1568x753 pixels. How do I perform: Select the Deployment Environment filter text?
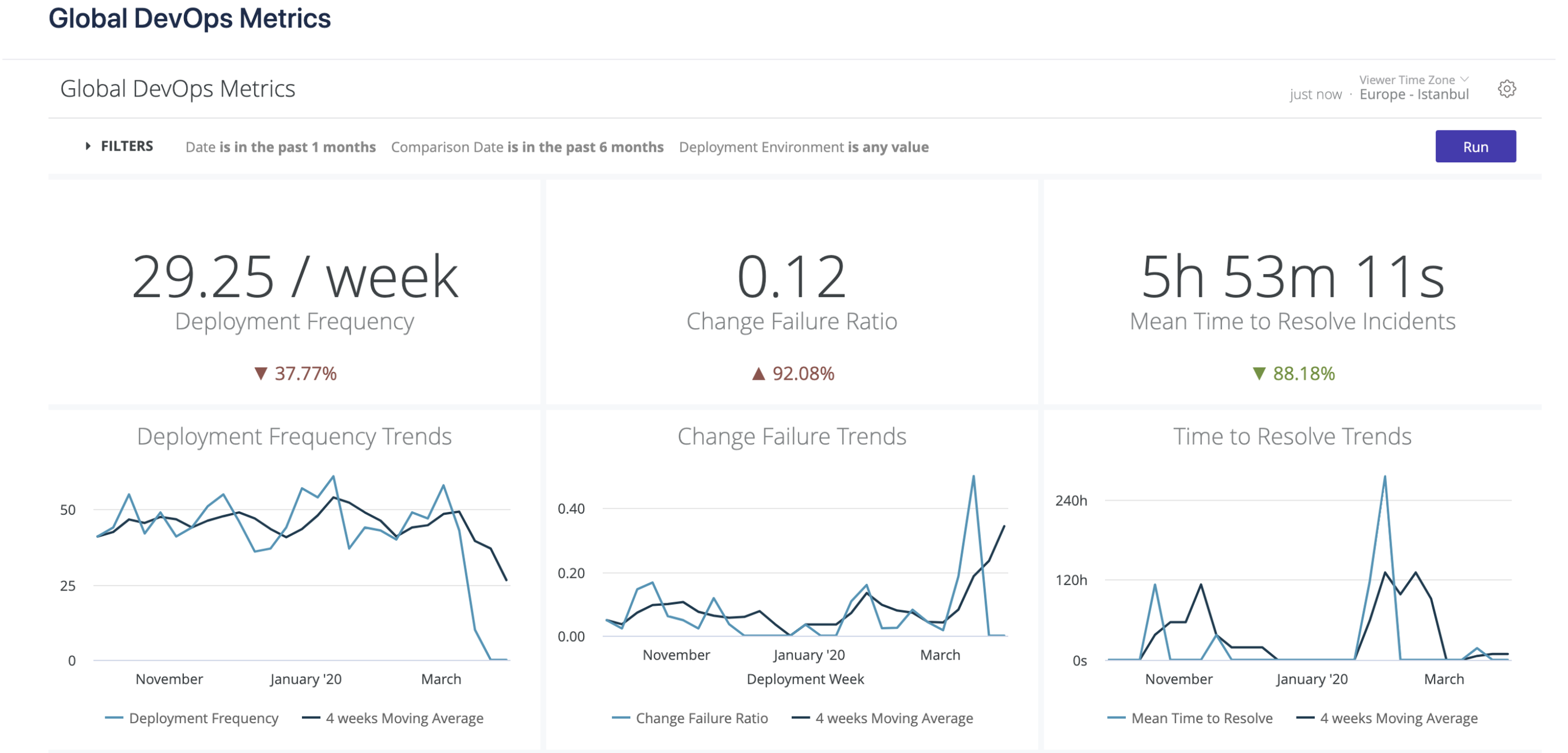pyautogui.click(x=803, y=147)
